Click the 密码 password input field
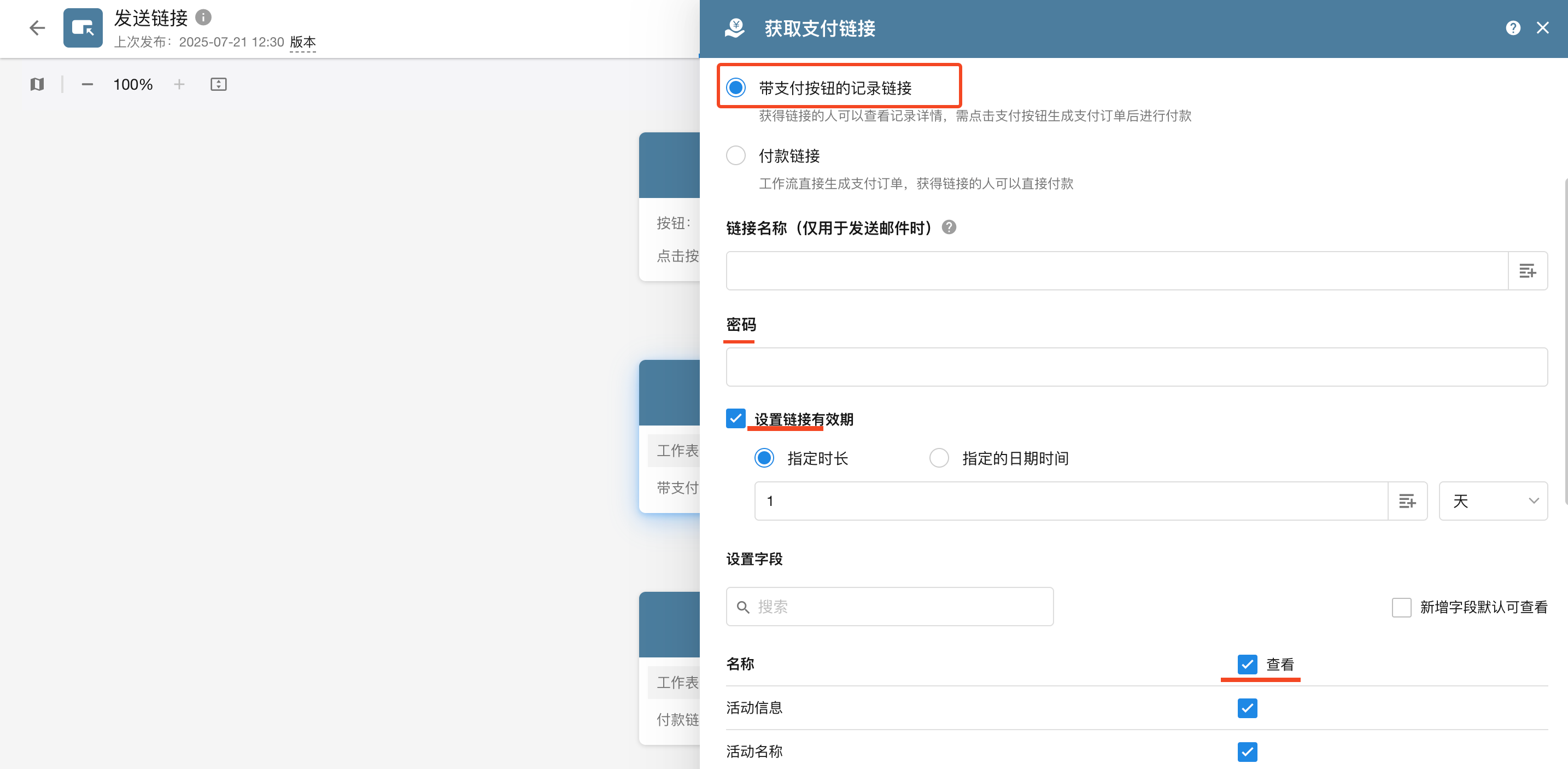1568x769 pixels. click(x=1136, y=367)
